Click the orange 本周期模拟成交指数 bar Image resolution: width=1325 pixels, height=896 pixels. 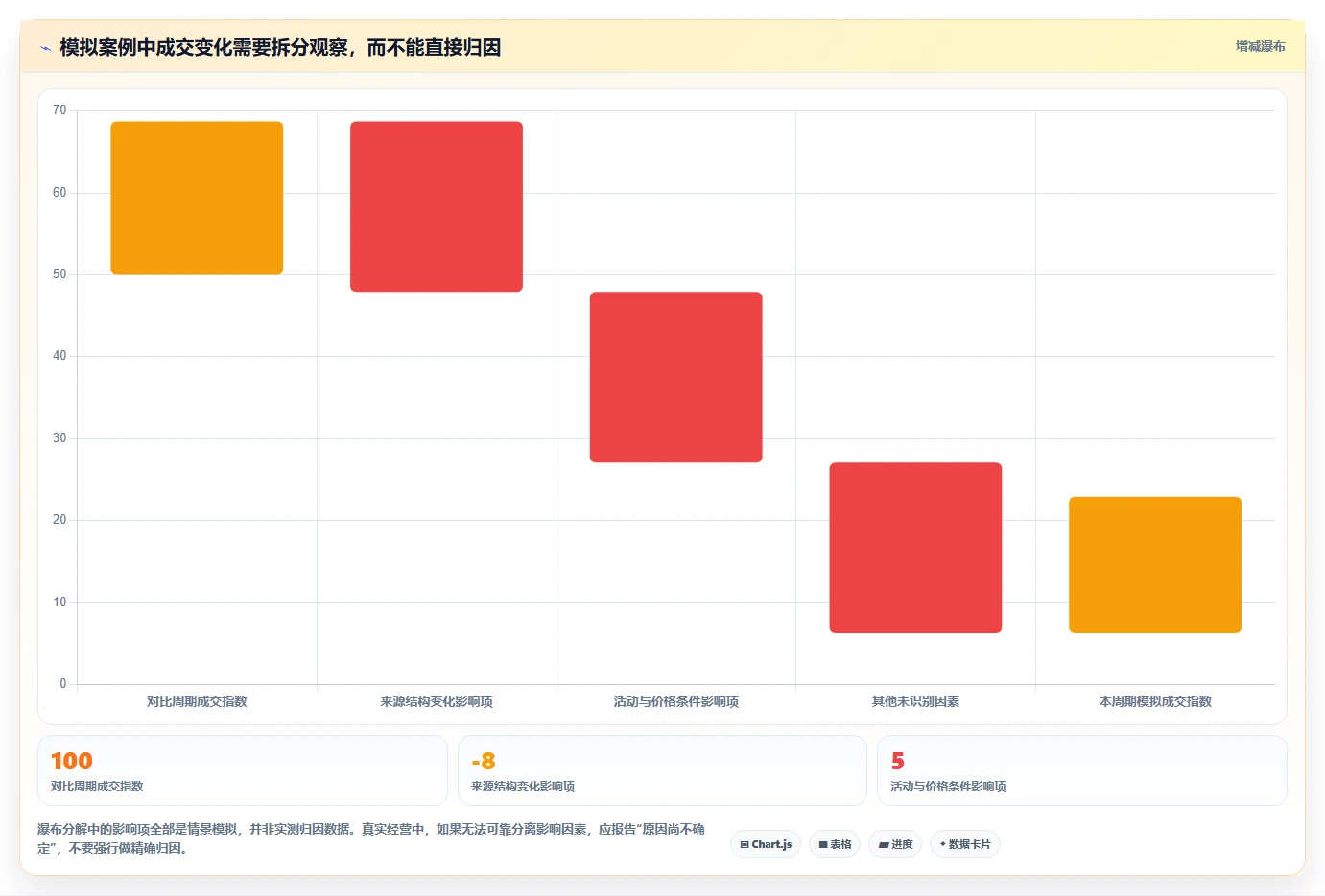[x=1155, y=565]
